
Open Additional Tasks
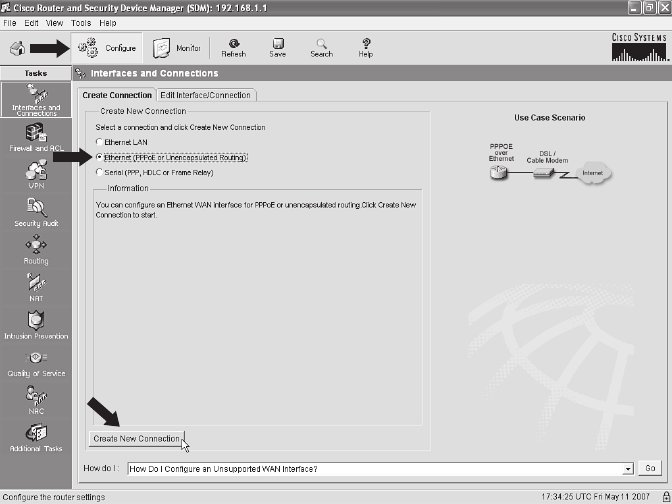click(36, 438)
